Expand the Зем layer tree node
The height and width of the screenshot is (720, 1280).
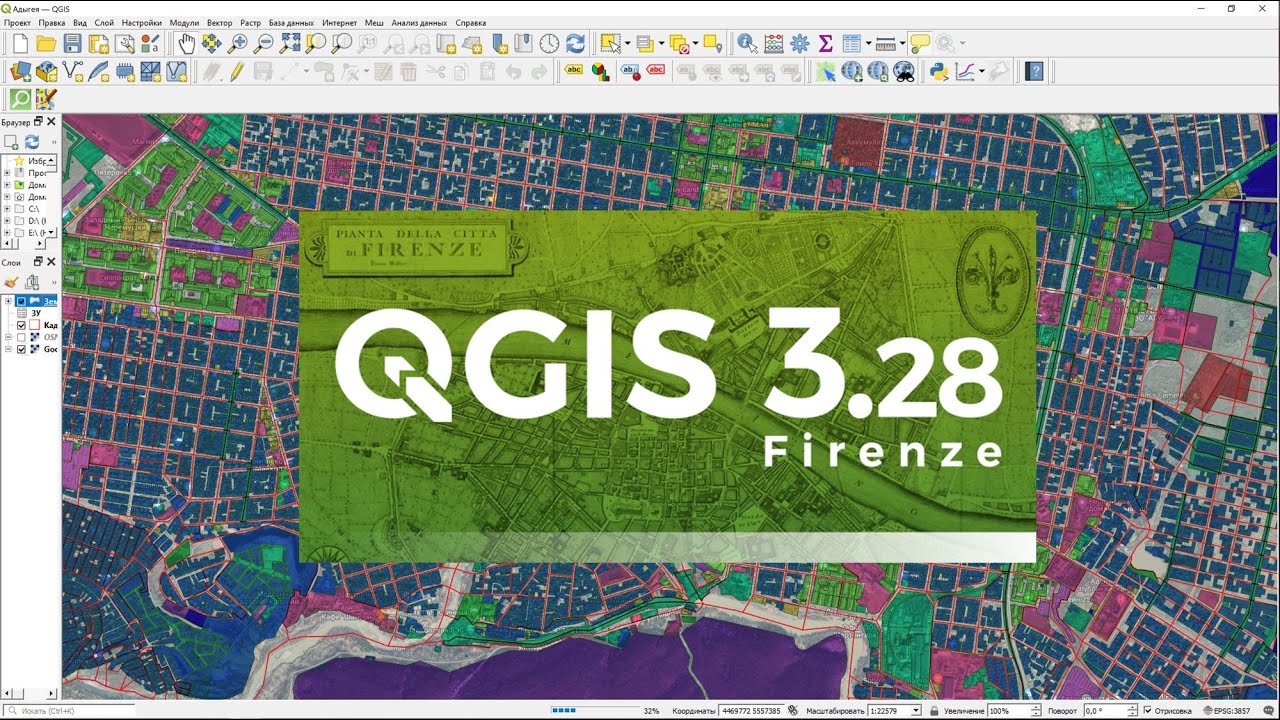pyautogui.click(x=8, y=301)
